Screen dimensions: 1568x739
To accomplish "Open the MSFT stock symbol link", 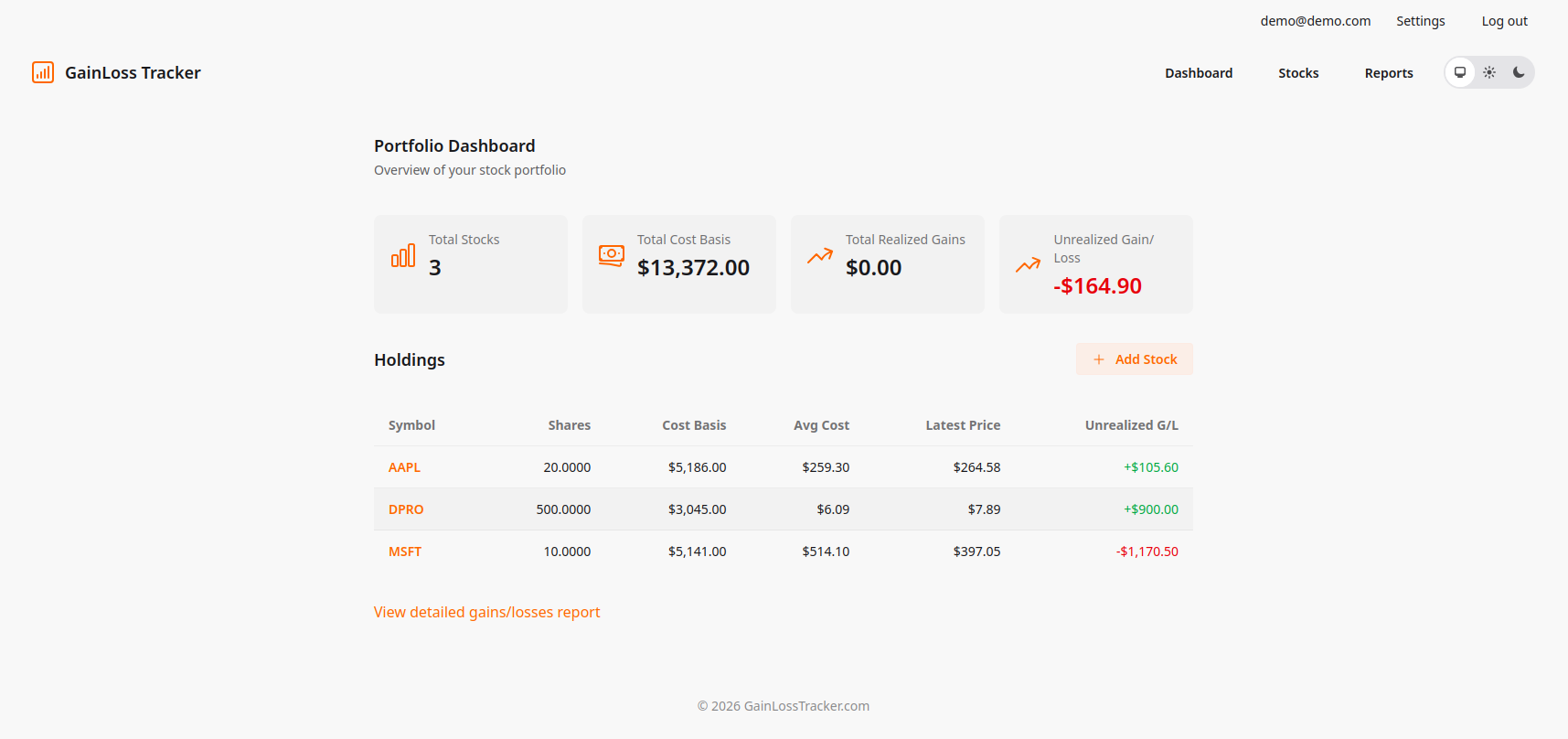I will tap(405, 552).
